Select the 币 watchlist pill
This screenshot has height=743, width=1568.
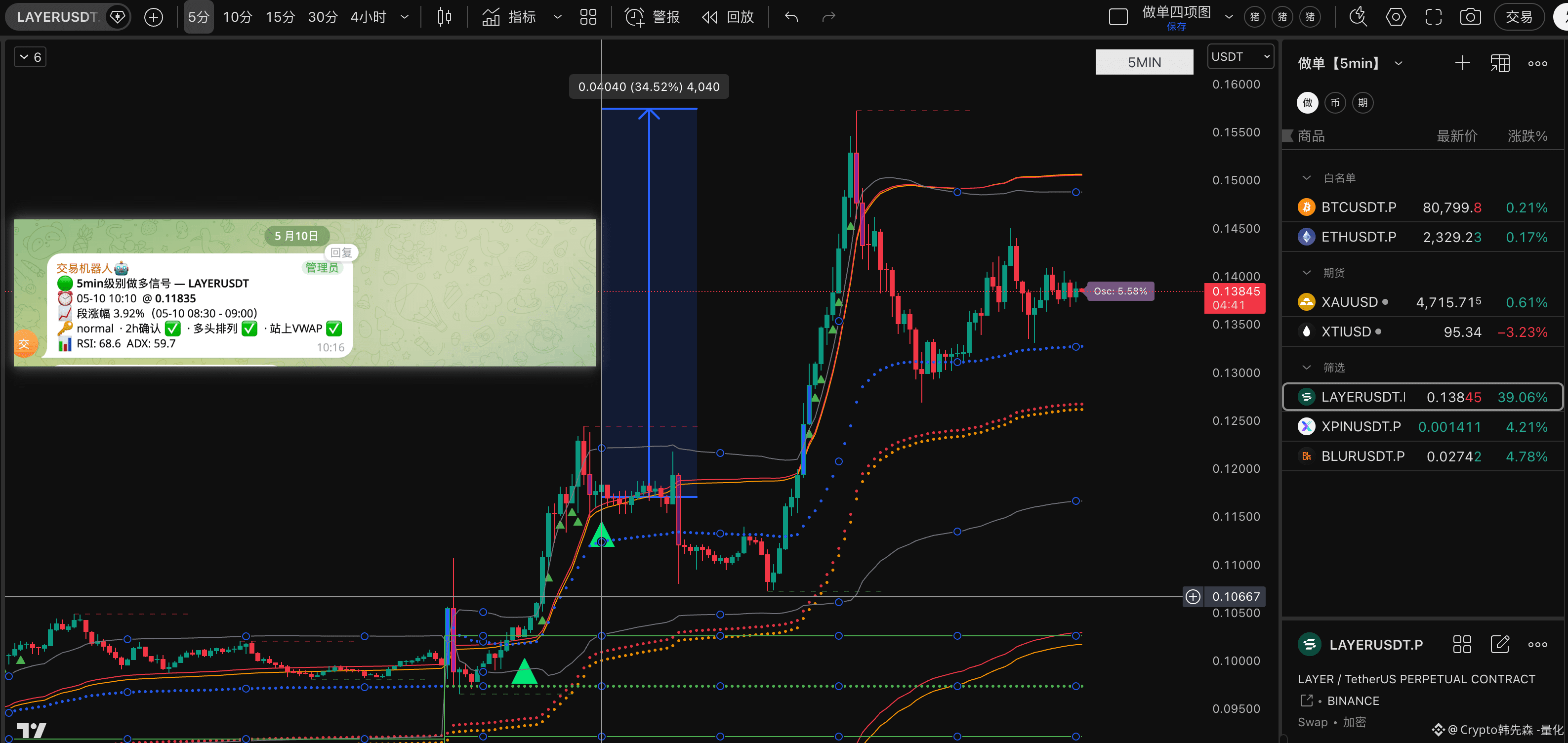pyautogui.click(x=1335, y=103)
